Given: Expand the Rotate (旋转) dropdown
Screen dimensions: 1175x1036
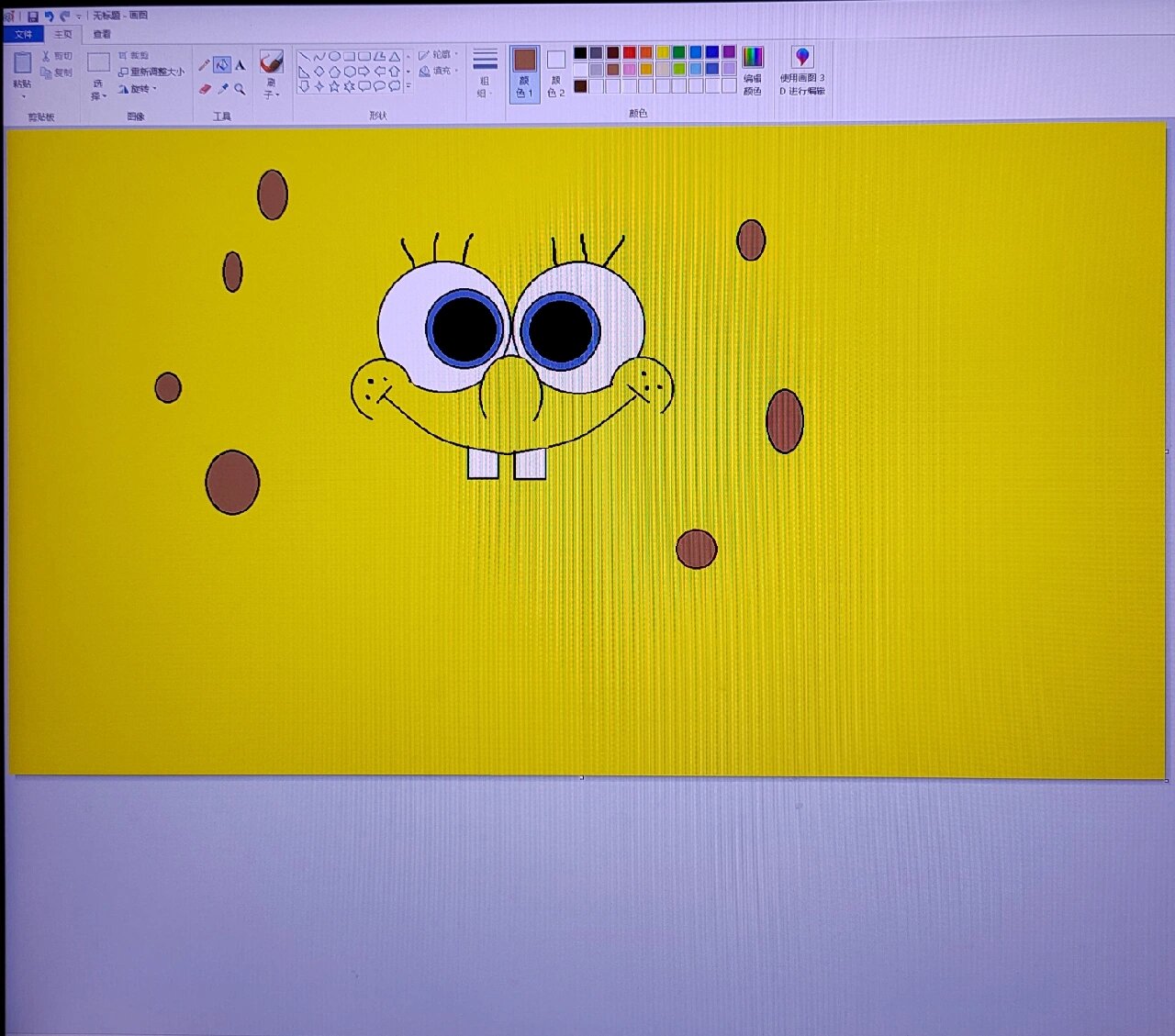Looking at the screenshot, I should [140, 89].
